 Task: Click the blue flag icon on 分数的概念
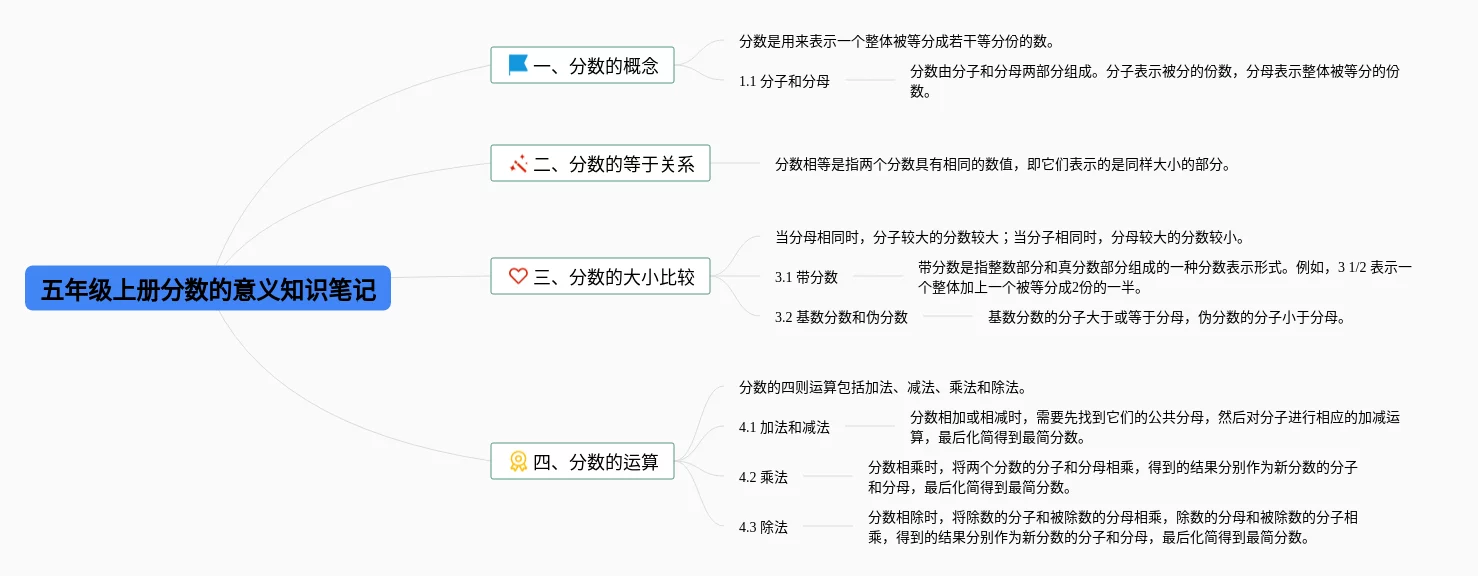tap(517, 66)
